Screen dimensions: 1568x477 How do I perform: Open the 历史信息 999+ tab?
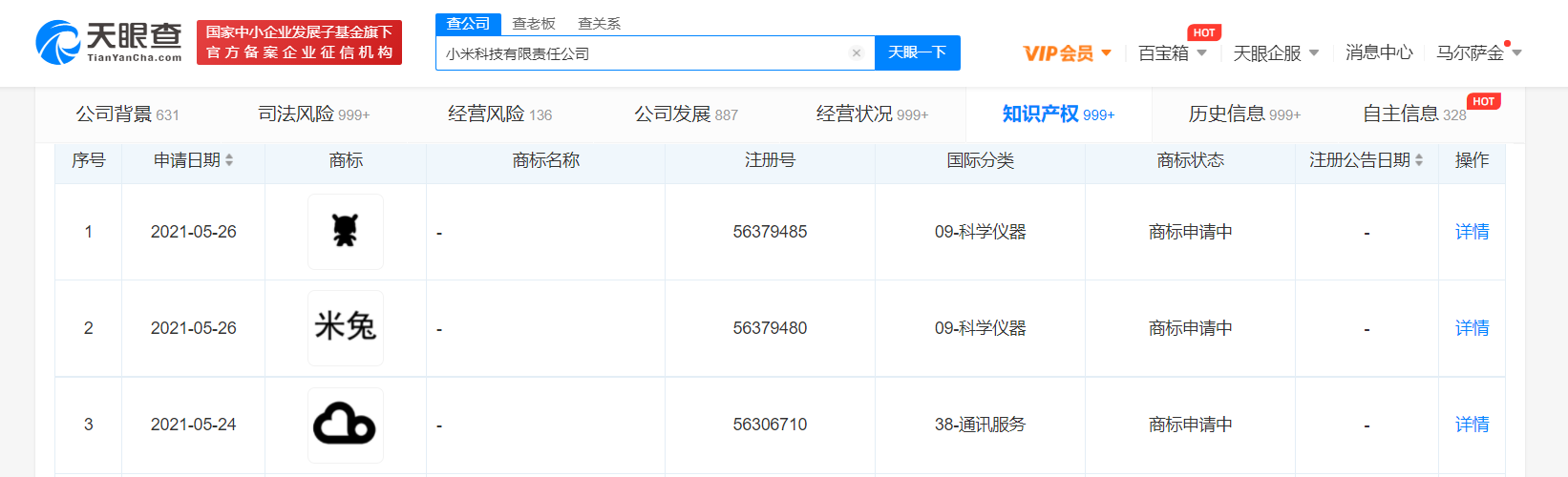tap(1244, 114)
